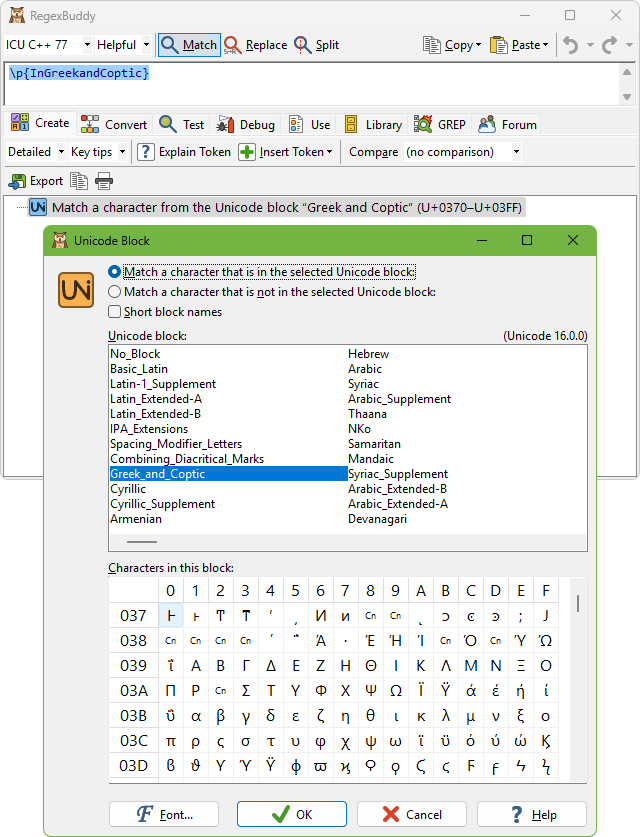Click the Explain Token button
The width and height of the screenshot is (640, 837).
point(184,152)
